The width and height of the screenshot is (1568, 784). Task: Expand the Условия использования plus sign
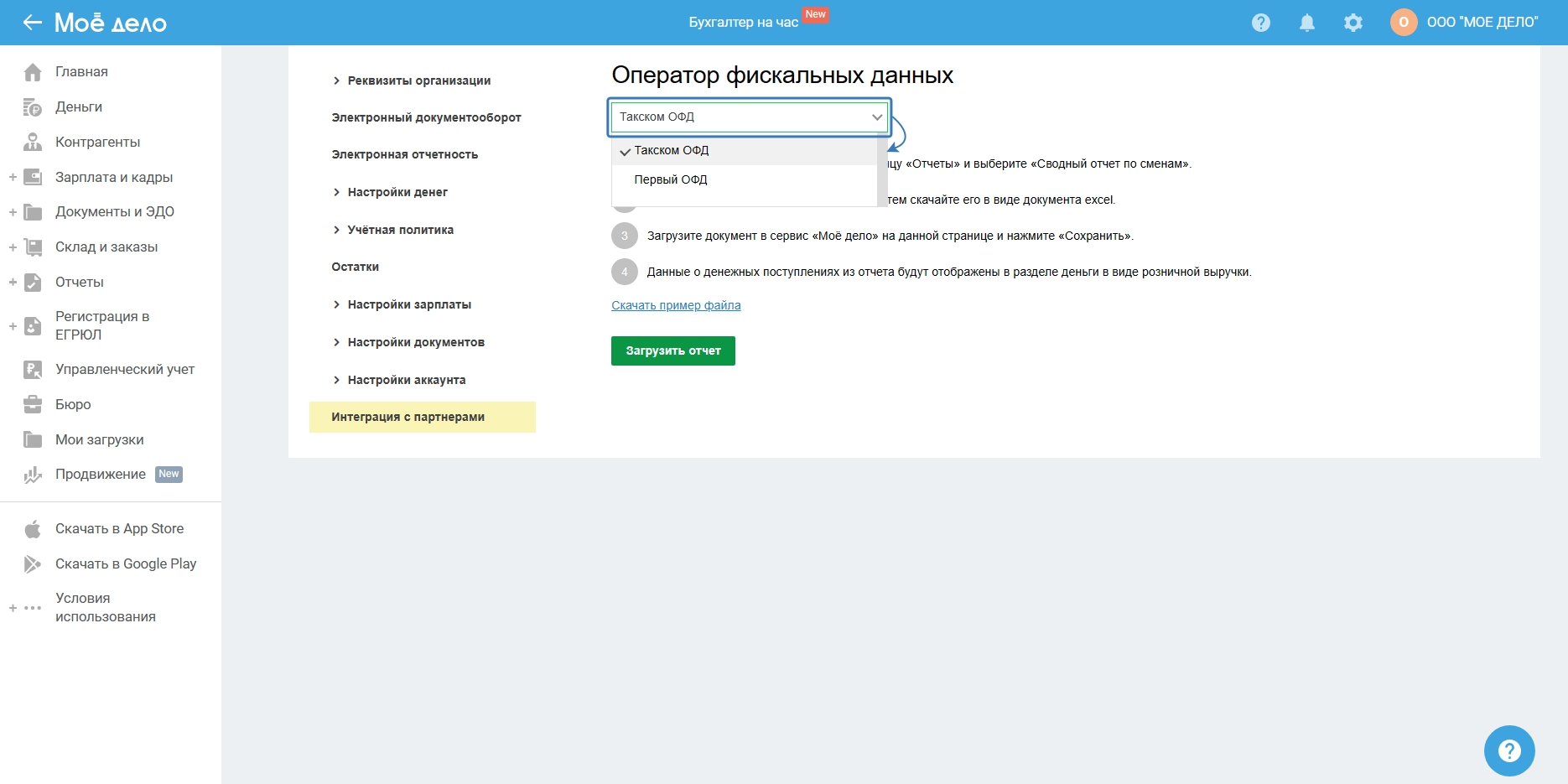13,608
